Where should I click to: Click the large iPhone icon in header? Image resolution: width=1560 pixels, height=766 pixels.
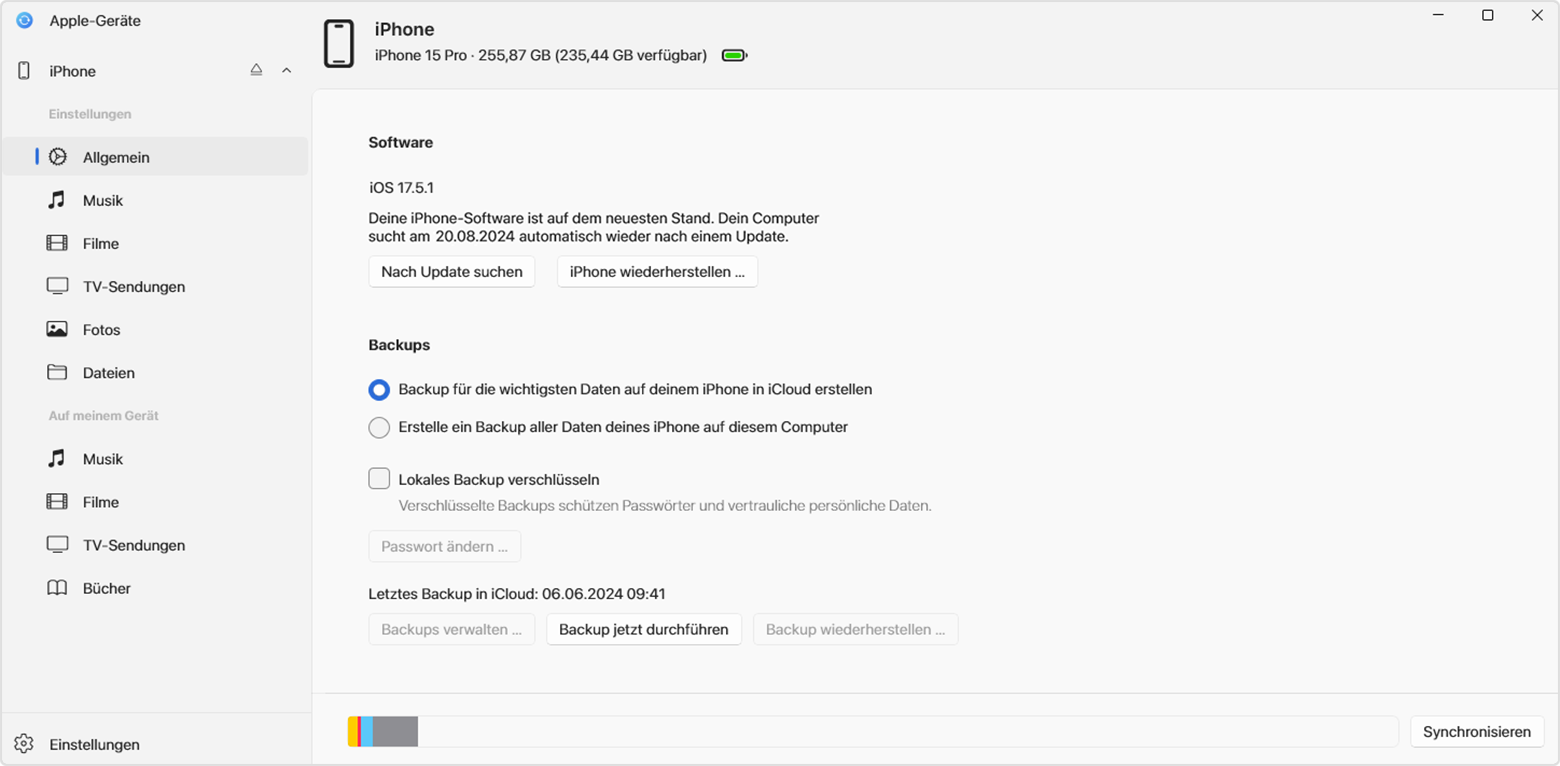pos(339,44)
